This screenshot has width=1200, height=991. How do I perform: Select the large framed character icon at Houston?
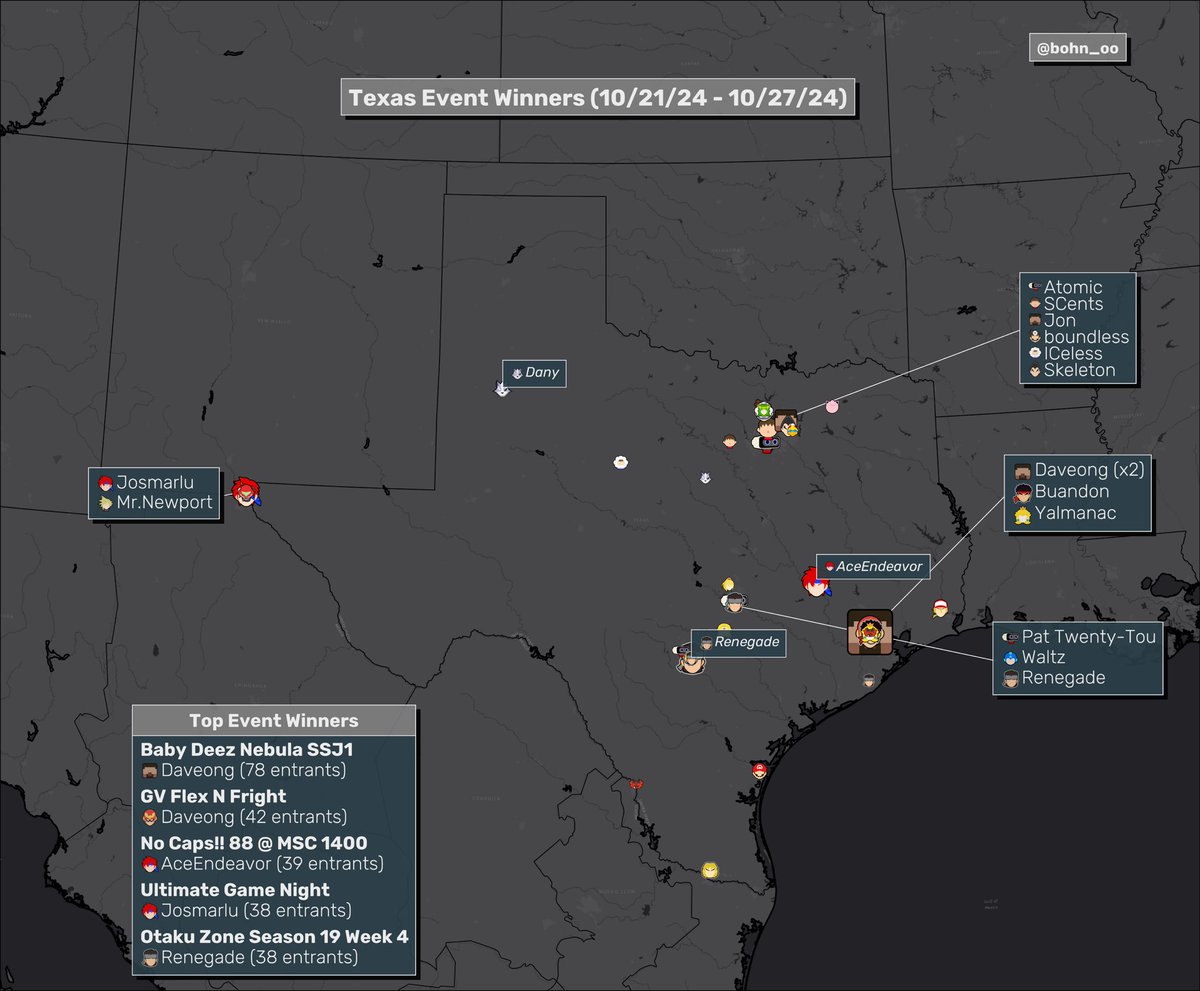coord(869,632)
